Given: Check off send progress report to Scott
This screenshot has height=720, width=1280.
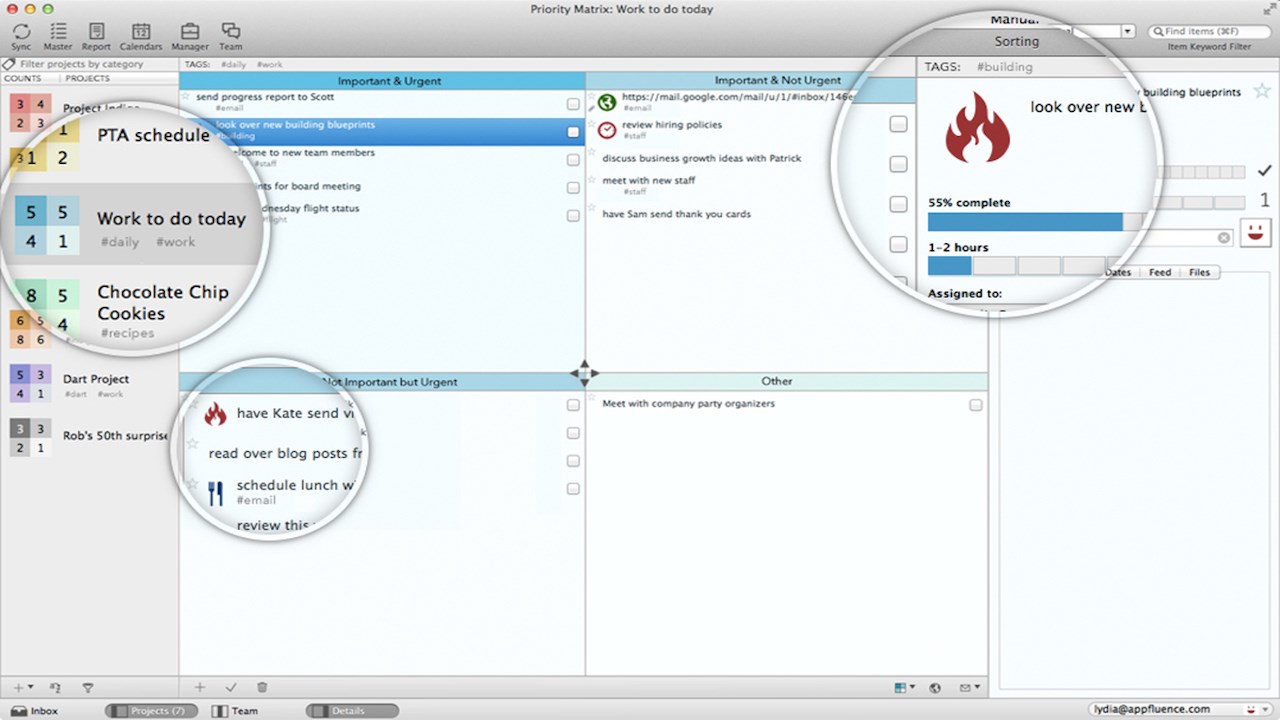Looking at the screenshot, I should coord(573,104).
